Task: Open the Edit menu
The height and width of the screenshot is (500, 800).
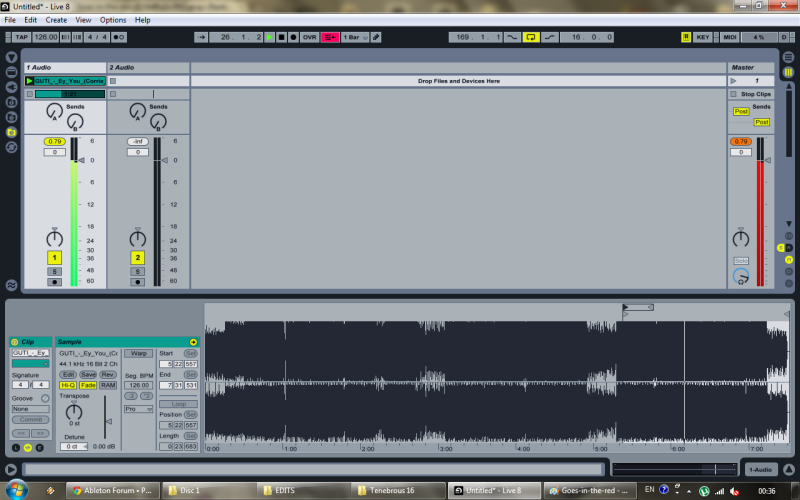Action: 31,20
